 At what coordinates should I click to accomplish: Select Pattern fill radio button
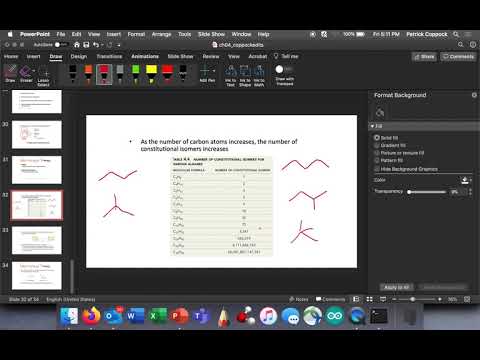(x=377, y=160)
